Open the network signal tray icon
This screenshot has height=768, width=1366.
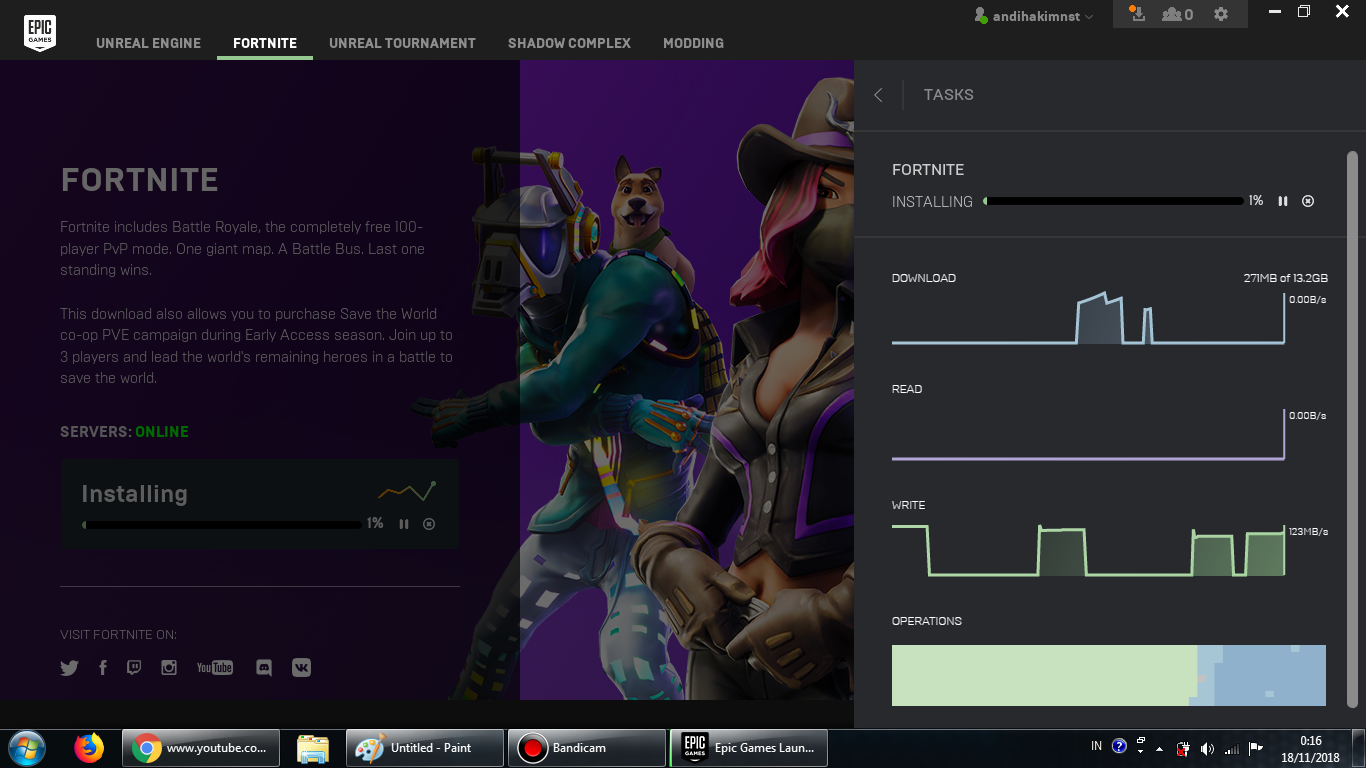(x=1232, y=748)
